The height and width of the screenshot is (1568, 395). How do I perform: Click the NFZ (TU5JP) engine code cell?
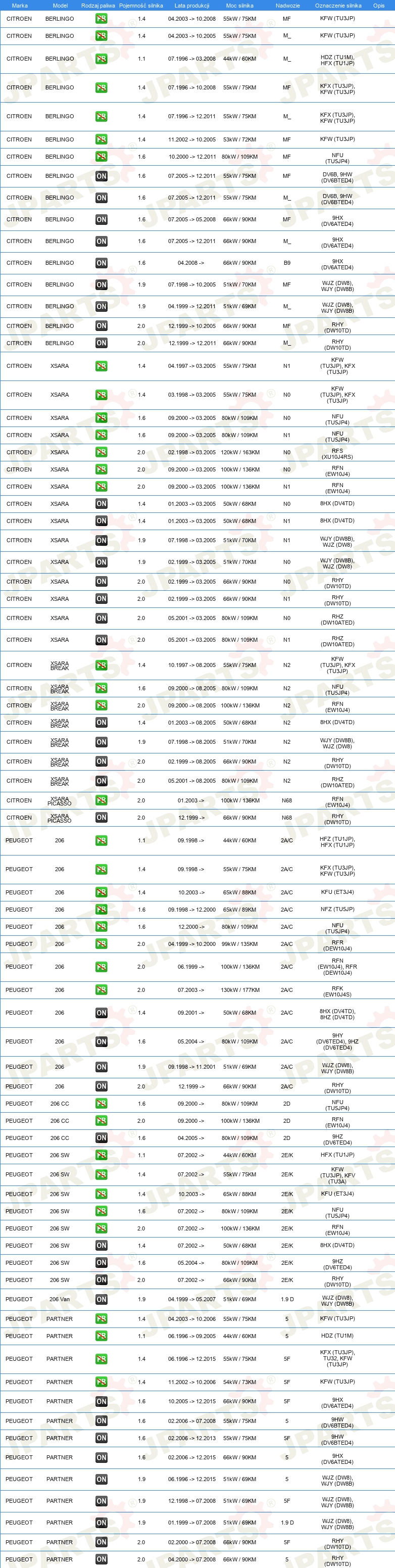pyautogui.click(x=338, y=910)
